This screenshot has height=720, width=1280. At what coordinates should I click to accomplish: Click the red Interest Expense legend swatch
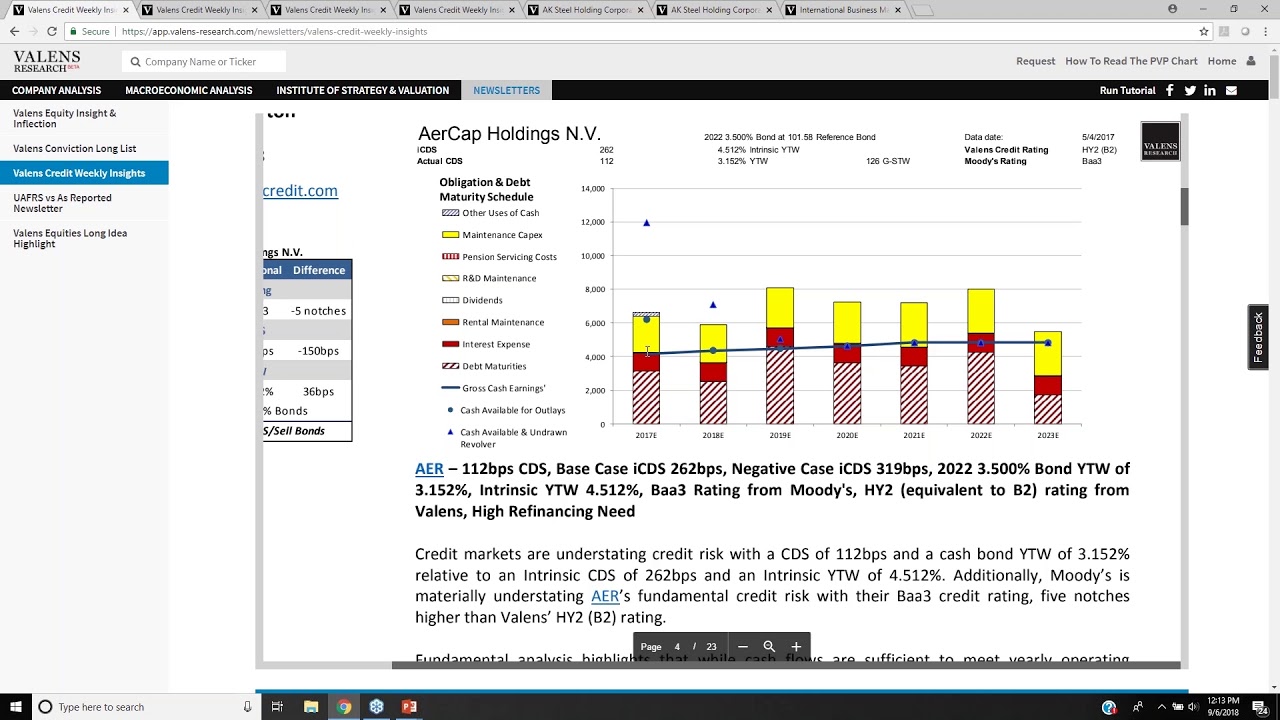[450, 344]
